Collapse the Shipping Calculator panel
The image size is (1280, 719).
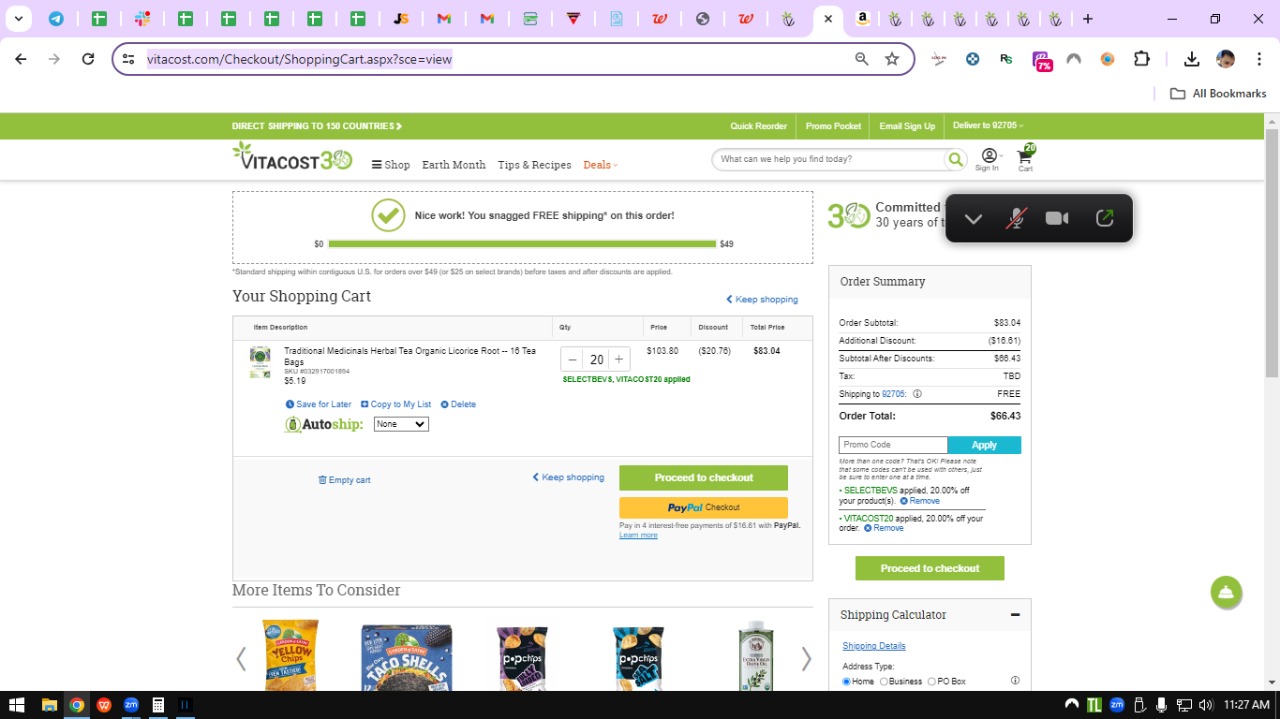click(1015, 615)
